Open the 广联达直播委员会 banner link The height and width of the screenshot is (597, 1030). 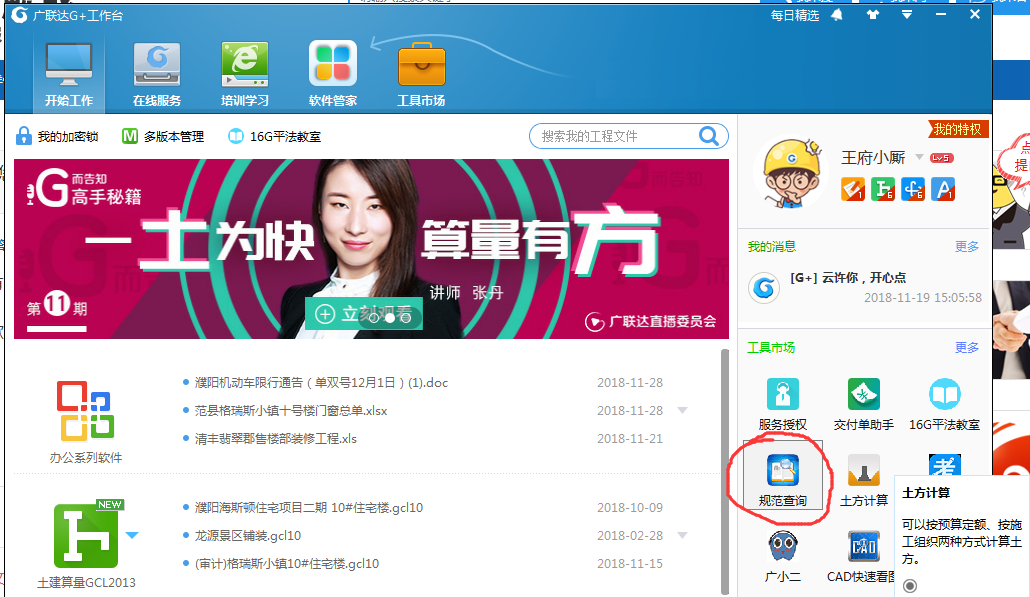(x=650, y=321)
